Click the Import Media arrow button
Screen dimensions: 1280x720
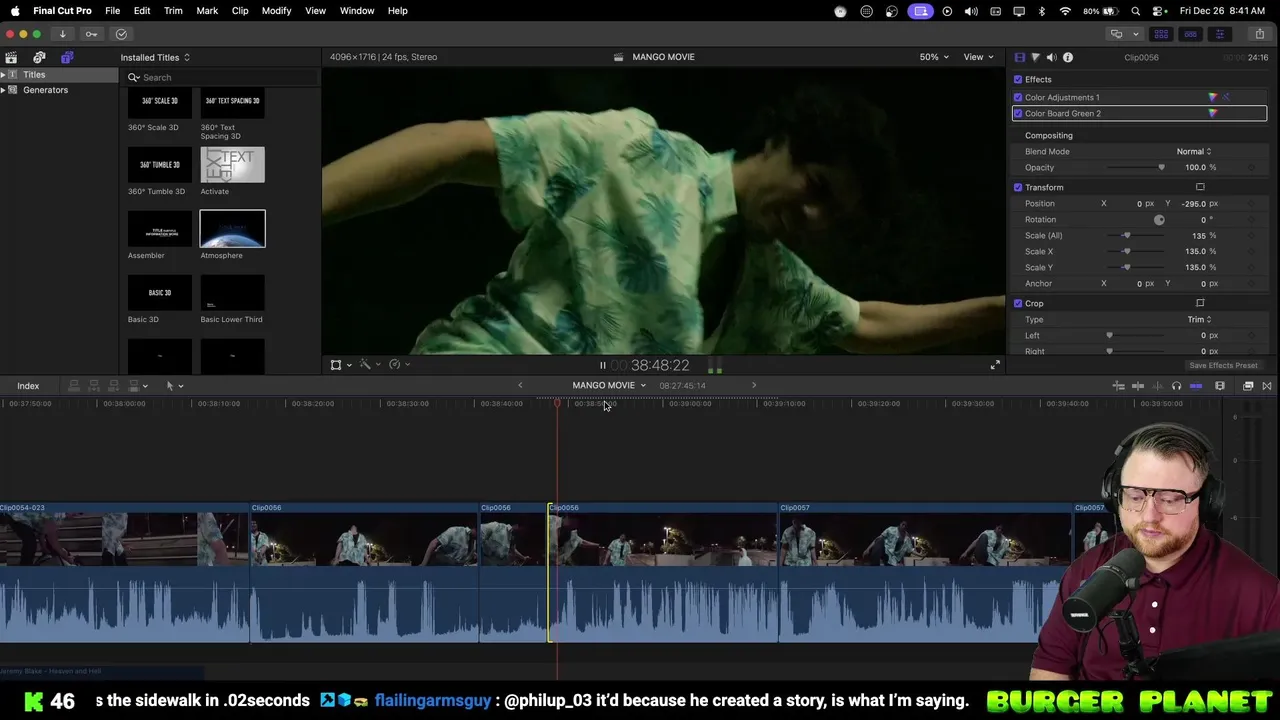coord(62,34)
